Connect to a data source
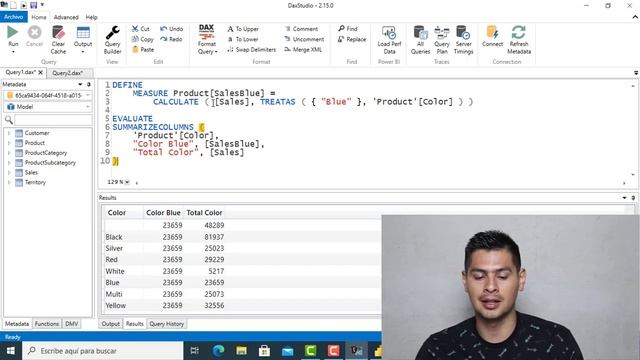 [x=492, y=36]
